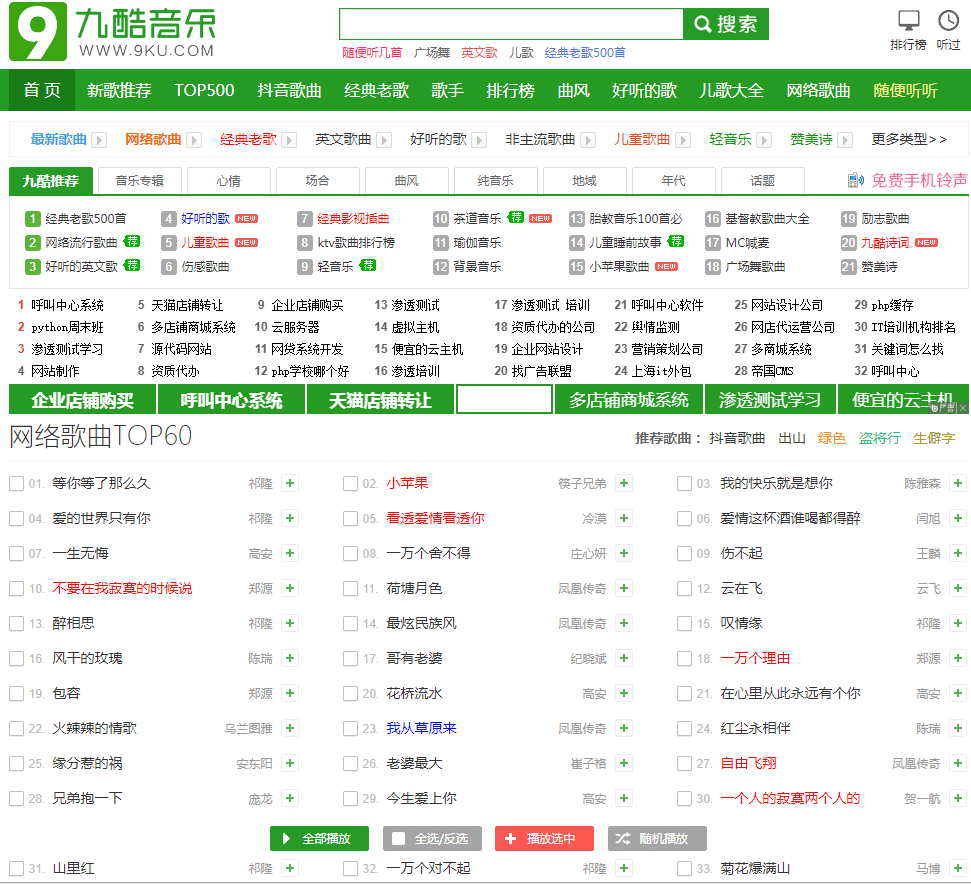Open 更多类型 to show more categories
Image resolution: width=971 pixels, height=884 pixels.
coord(909,140)
